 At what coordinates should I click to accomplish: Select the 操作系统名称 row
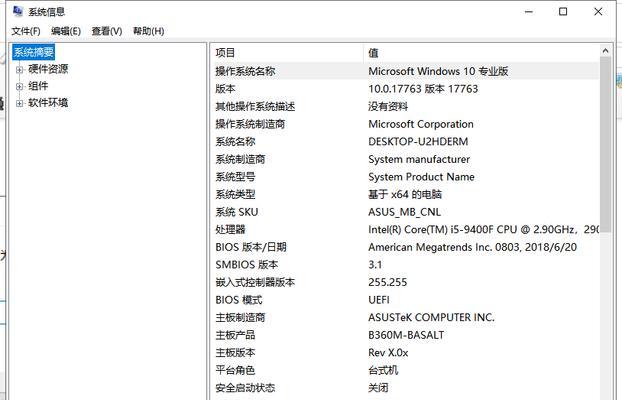point(405,71)
